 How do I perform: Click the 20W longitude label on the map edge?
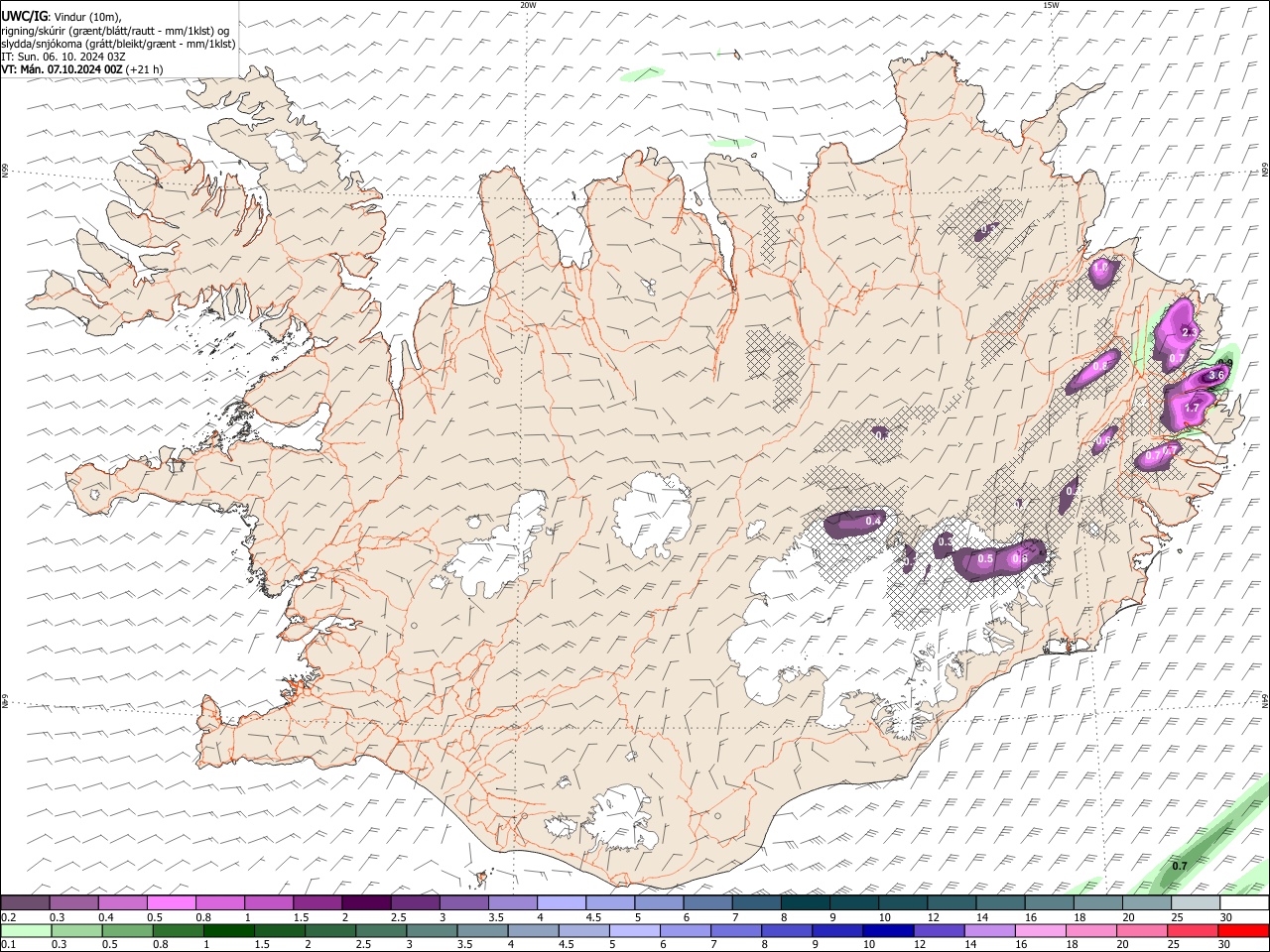pos(528,5)
